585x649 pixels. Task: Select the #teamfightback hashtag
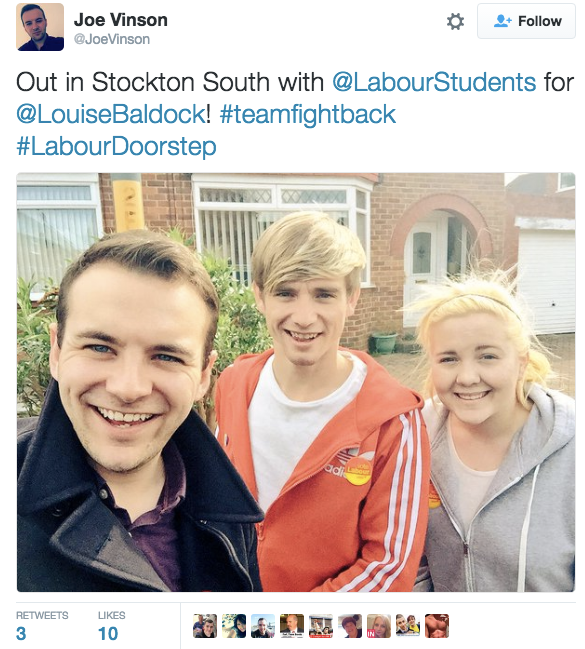tap(308, 115)
